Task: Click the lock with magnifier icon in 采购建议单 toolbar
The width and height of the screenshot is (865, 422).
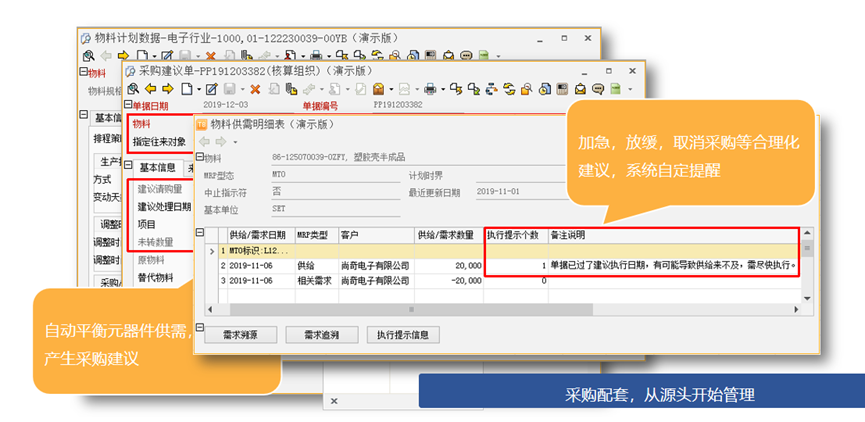Action: click(x=527, y=89)
